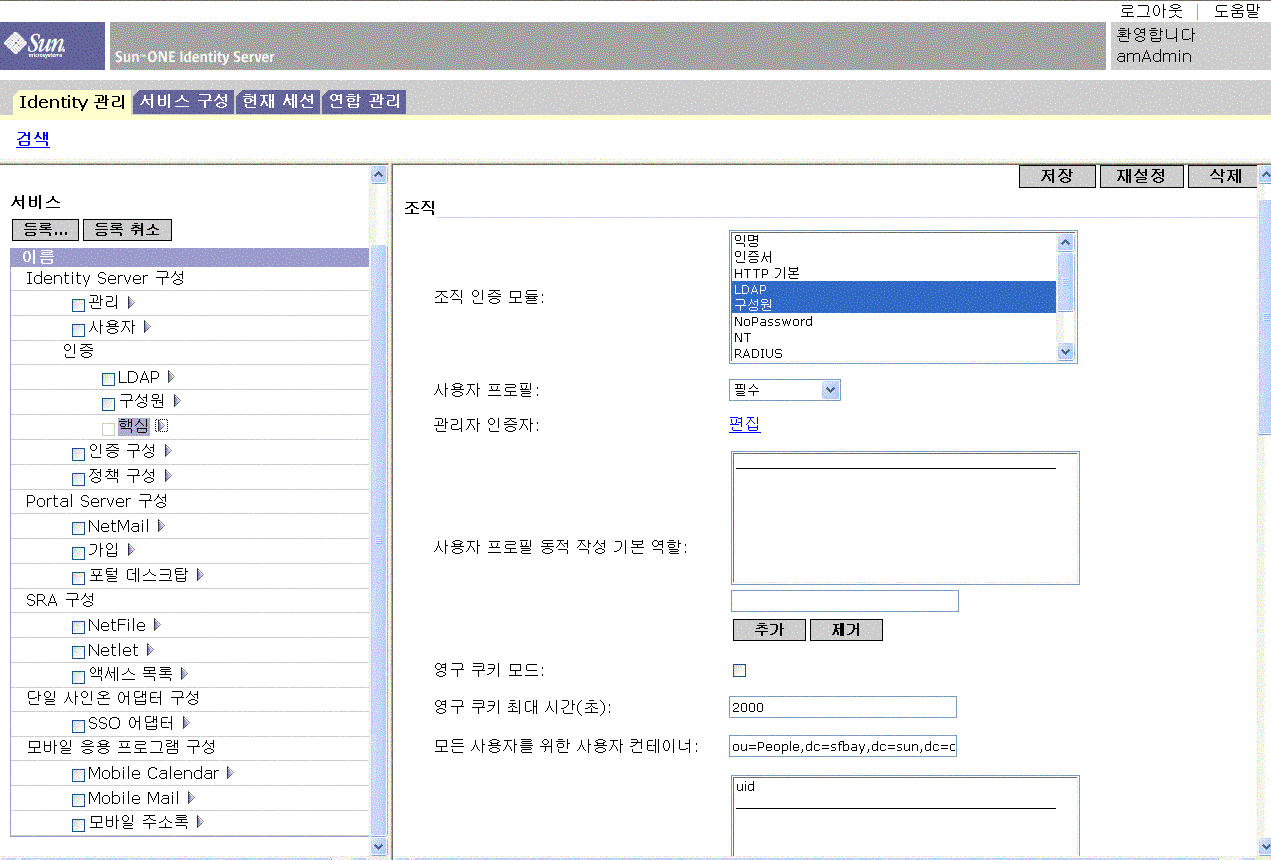Open properties arrow next to NetMail
Image resolution: width=1271 pixels, height=860 pixels.
tap(161, 526)
